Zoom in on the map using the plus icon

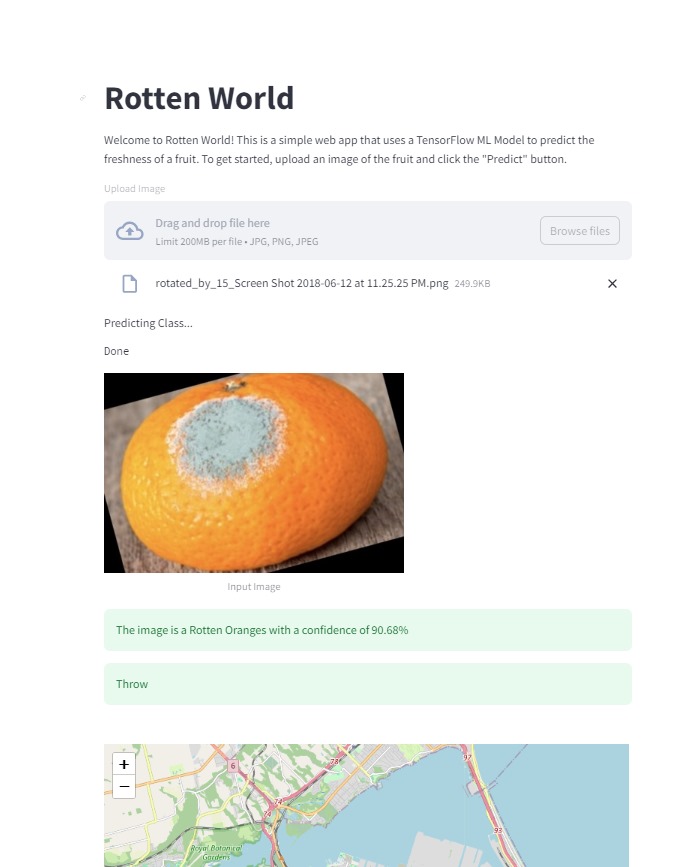click(124, 764)
